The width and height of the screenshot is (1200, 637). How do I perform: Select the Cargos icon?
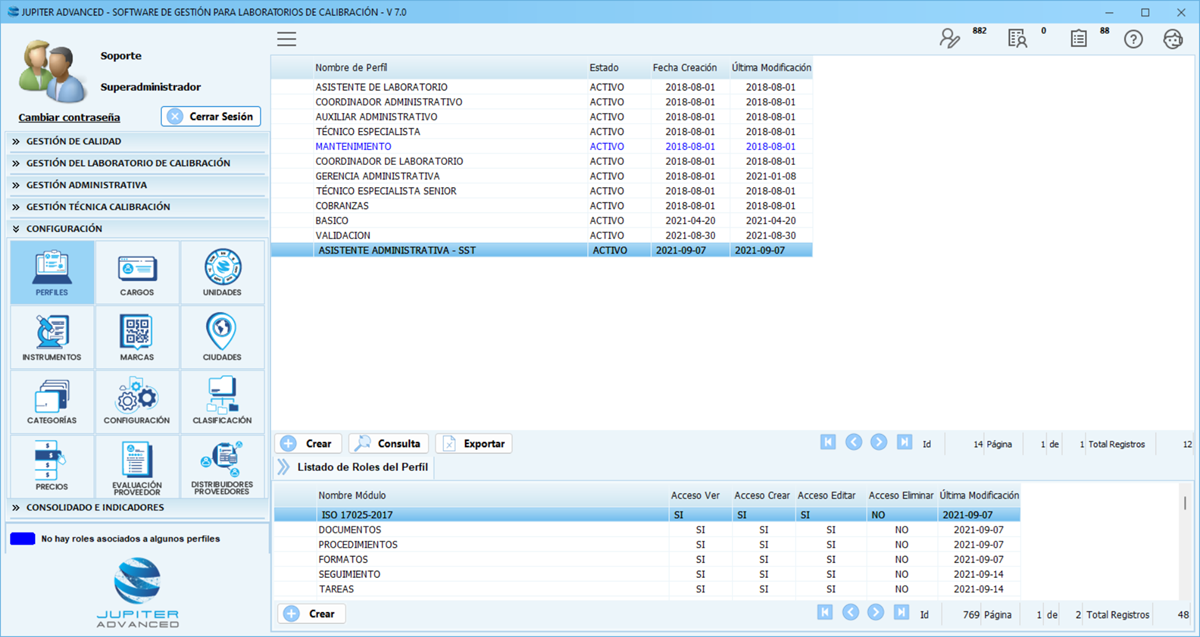[136, 271]
